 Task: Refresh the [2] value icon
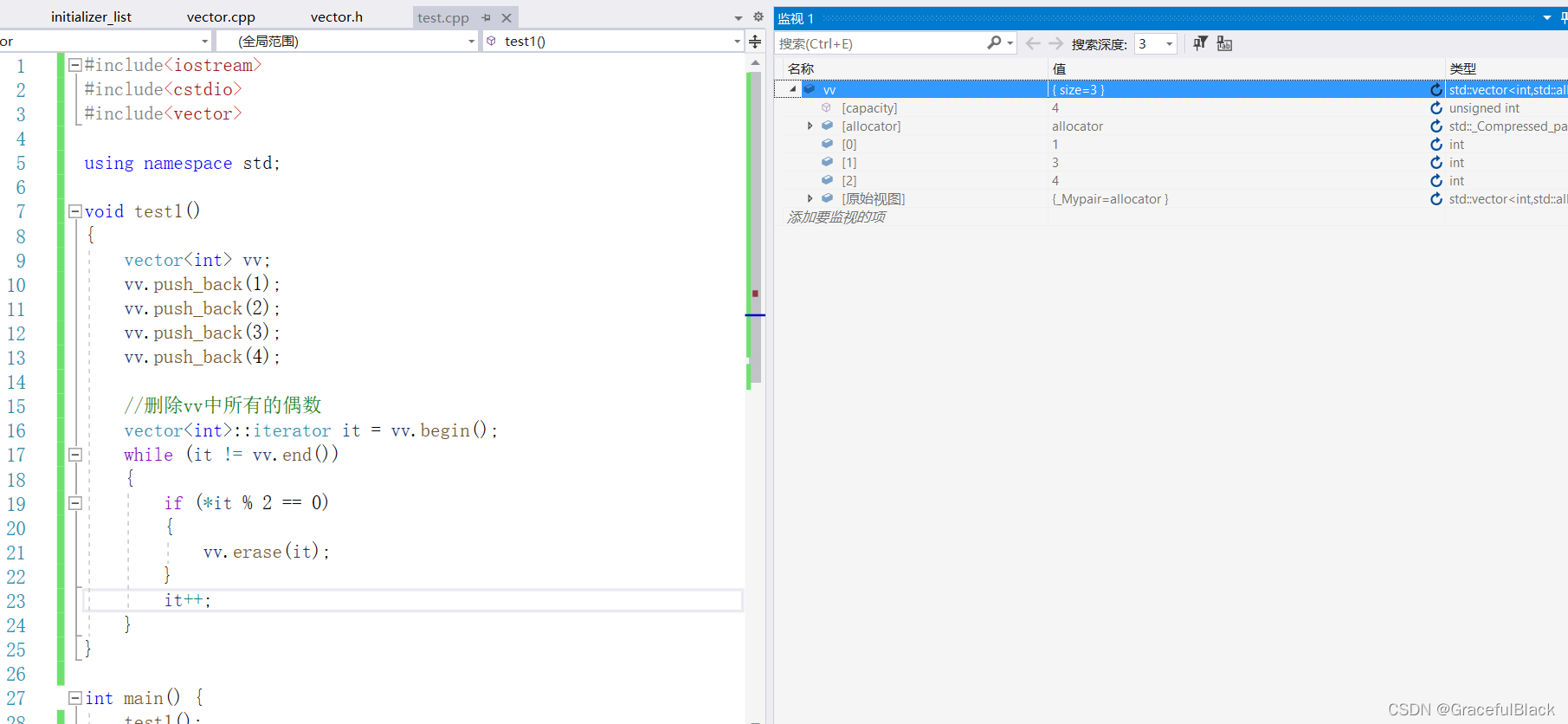(x=1436, y=180)
